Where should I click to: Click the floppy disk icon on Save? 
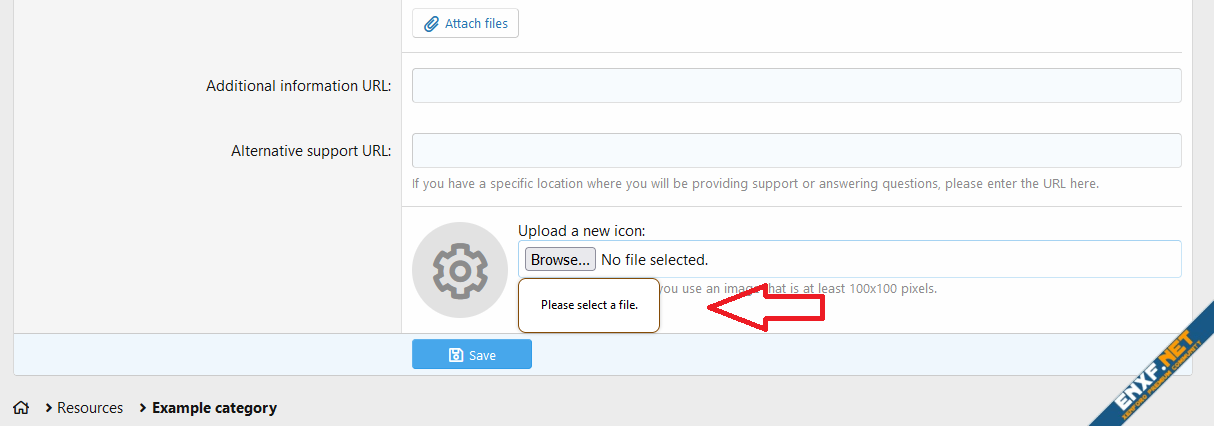pyautogui.click(x=456, y=355)
